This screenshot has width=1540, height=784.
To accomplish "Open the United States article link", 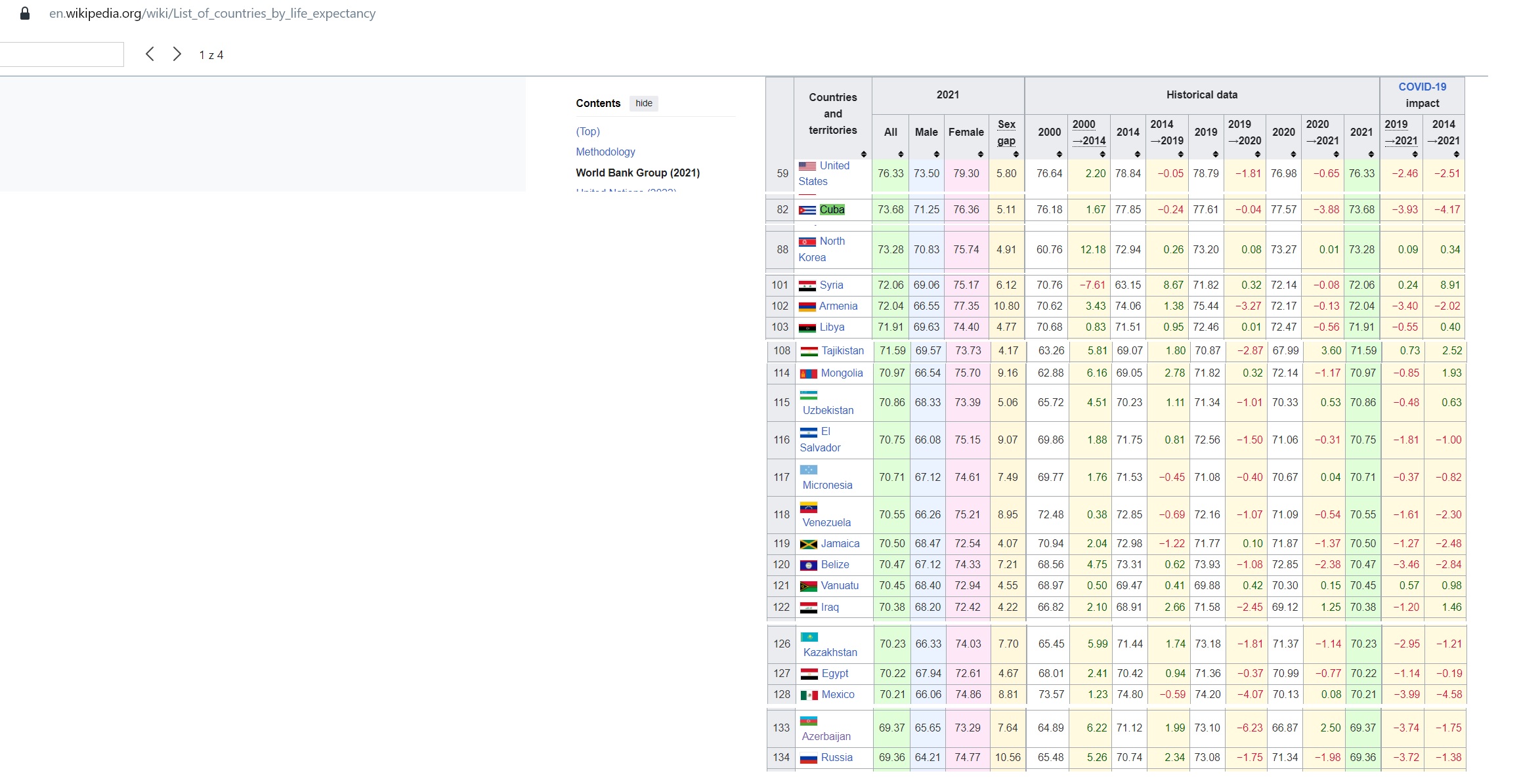I will pyautogui.click(x=824, y=173).
